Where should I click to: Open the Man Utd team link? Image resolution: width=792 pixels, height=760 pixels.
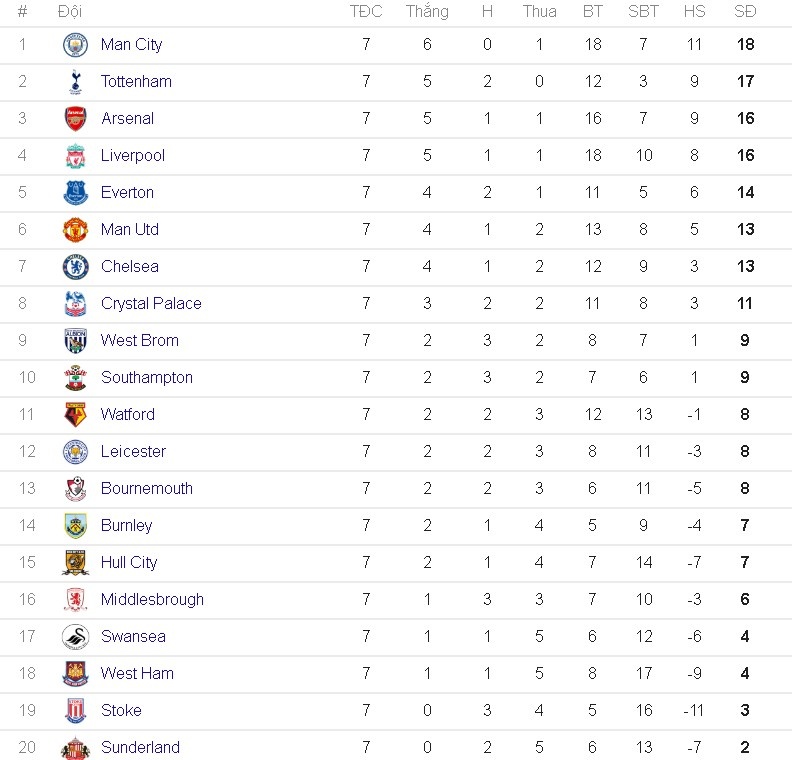pyautogui.click(x=130, y=230)
